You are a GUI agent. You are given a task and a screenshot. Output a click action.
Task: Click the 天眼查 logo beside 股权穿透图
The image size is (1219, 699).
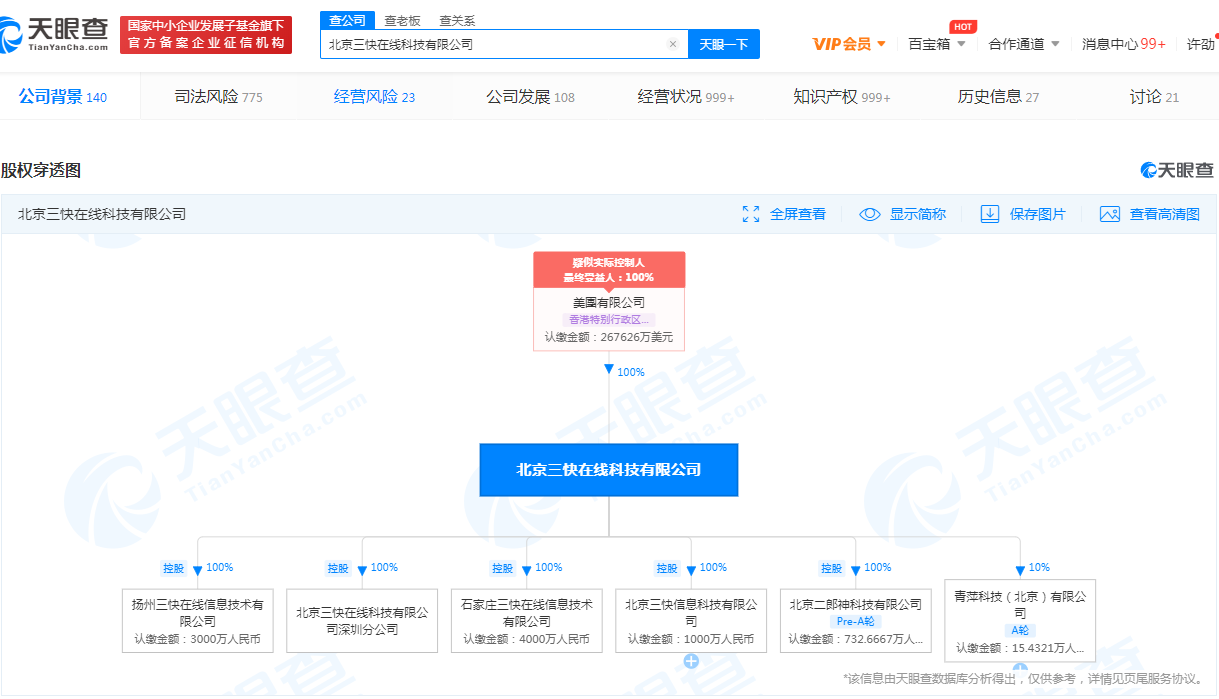click(1177, 170)
